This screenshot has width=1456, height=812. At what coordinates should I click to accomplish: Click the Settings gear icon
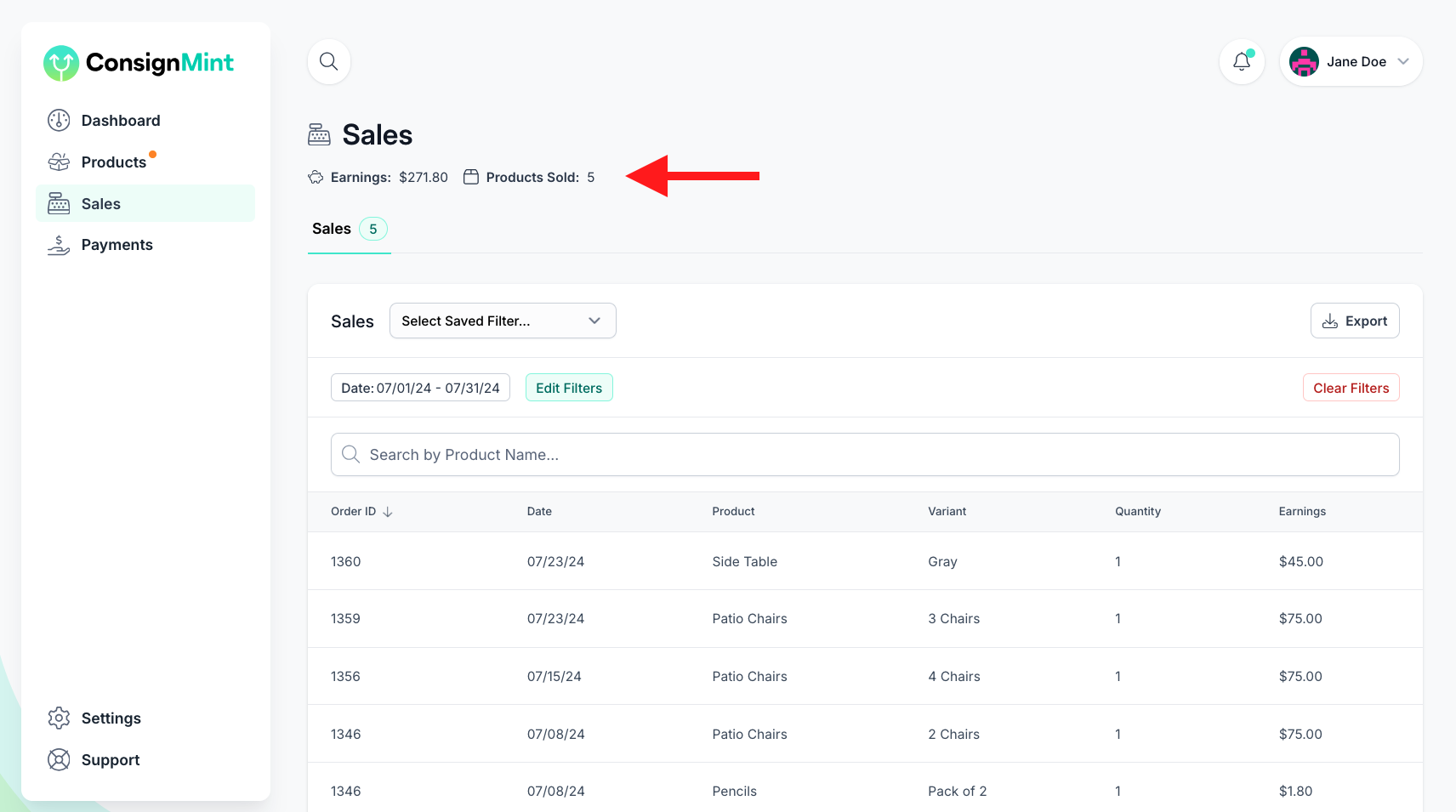point(59,718)
